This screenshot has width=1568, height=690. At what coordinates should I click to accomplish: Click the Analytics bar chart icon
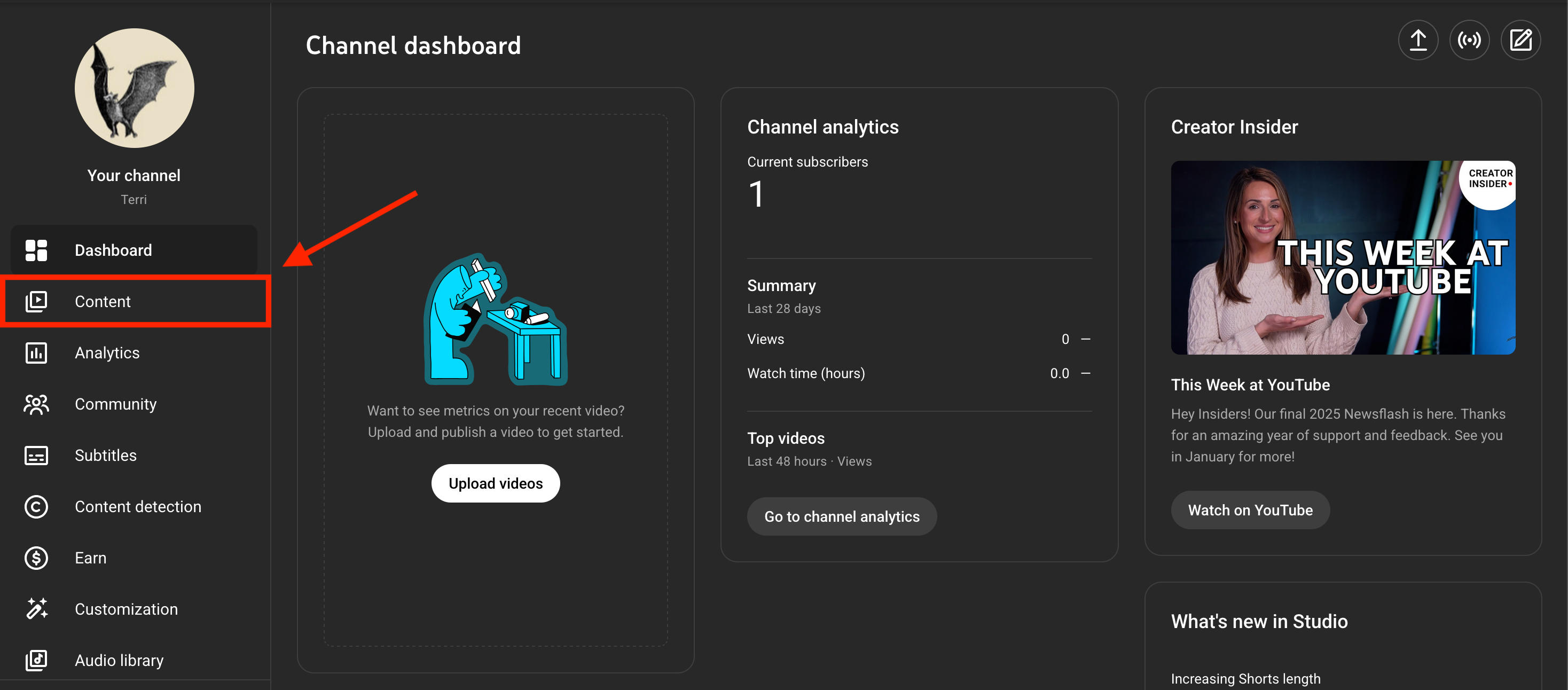[36, 353]
